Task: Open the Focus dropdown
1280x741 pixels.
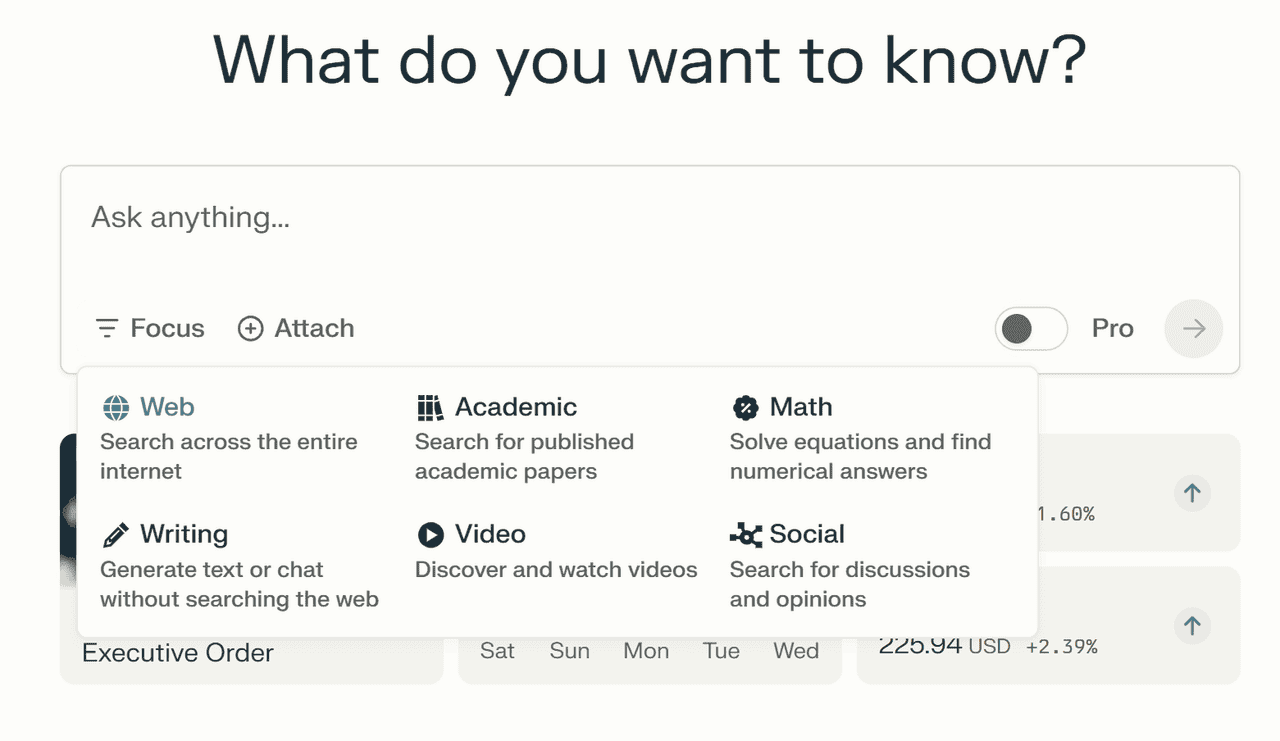Action: click(x=150, y=328)
